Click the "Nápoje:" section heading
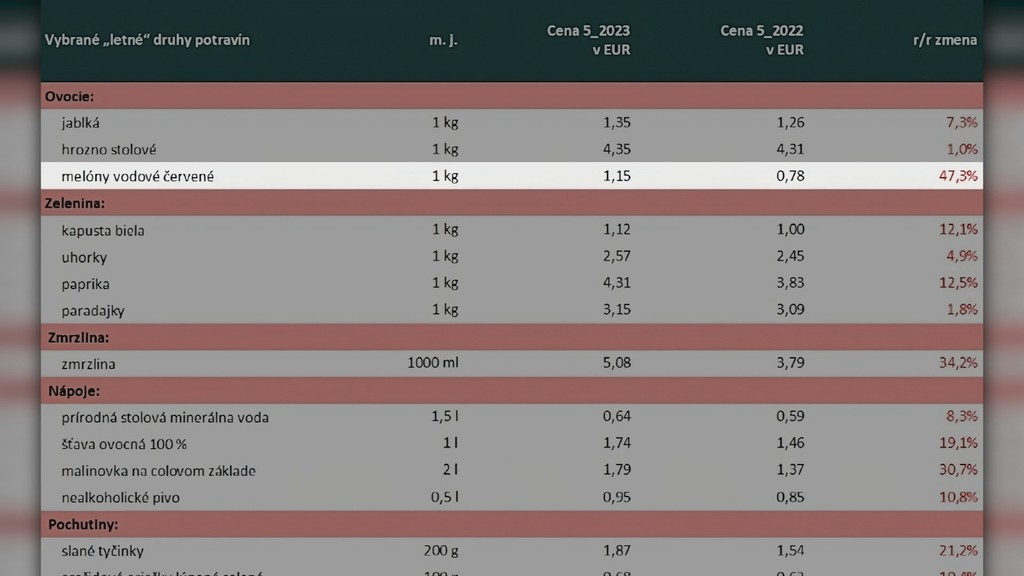1024x576 pixels. pos(74,391)
